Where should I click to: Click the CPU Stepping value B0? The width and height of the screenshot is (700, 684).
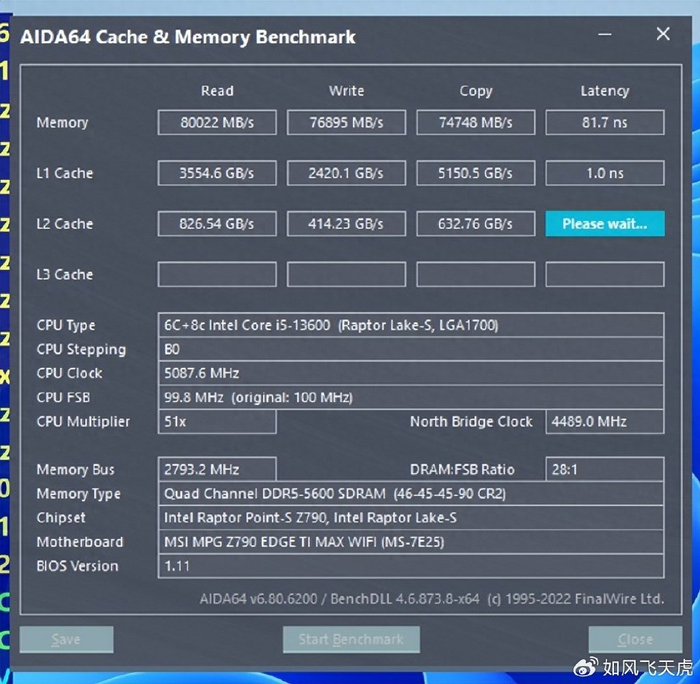click(x=411, y=349)
